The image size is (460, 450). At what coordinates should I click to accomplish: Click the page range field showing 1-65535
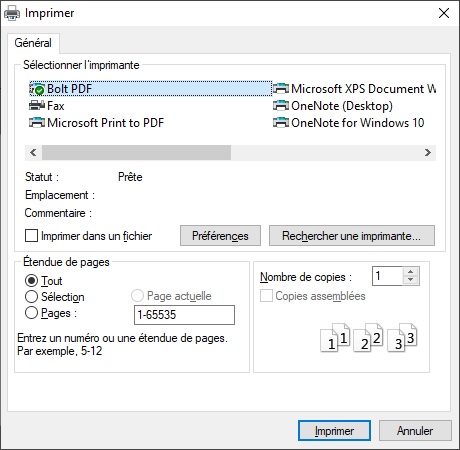pyautogui.click(x=184, y=315)
